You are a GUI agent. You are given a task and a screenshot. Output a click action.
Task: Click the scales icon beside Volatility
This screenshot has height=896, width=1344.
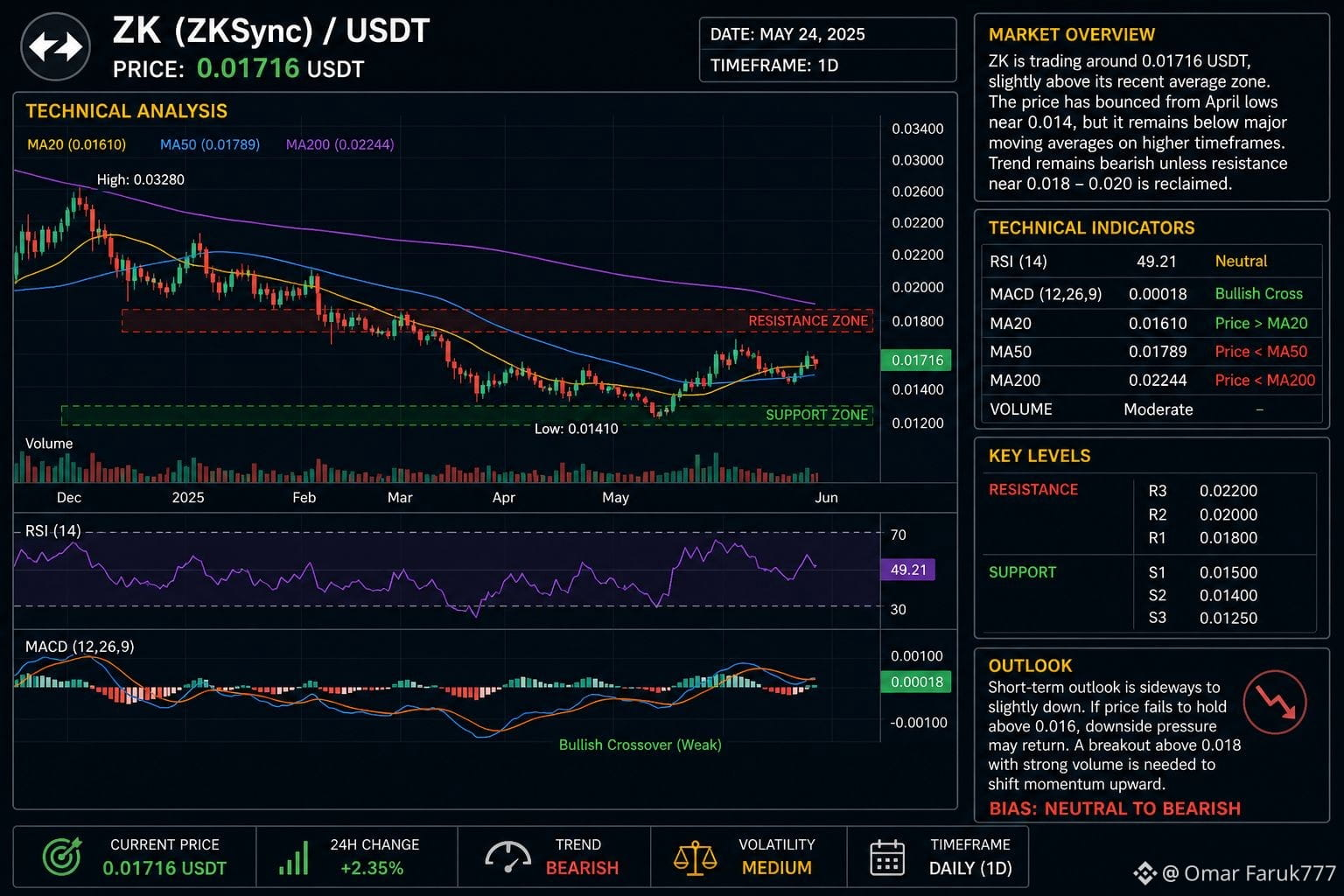point(695,857)
